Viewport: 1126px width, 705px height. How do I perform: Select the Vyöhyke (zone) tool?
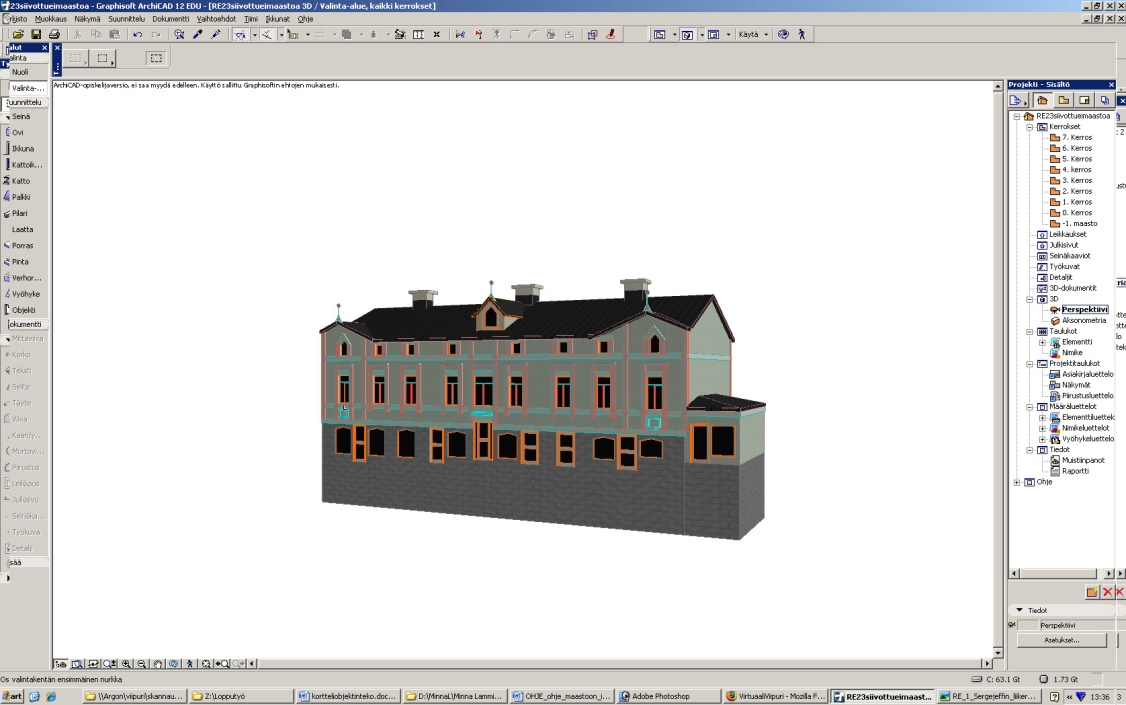tap(24, 294)
